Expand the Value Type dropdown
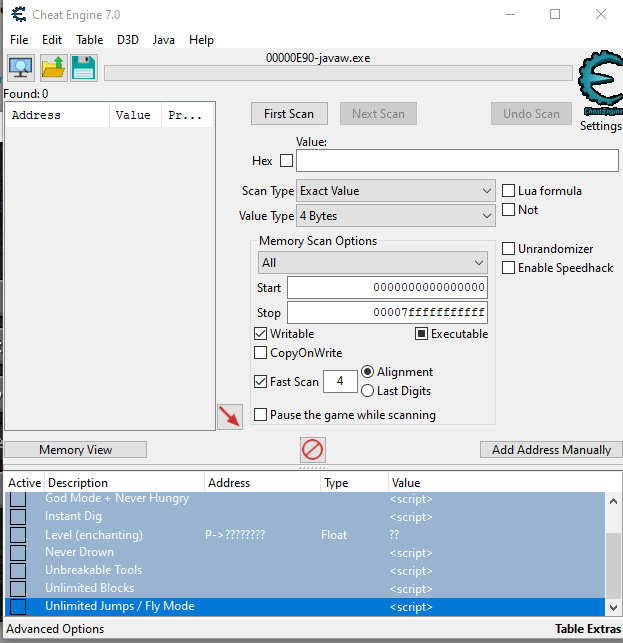This screenshot has width=623, height=643. pyautogui.click(x=396, y=216)
